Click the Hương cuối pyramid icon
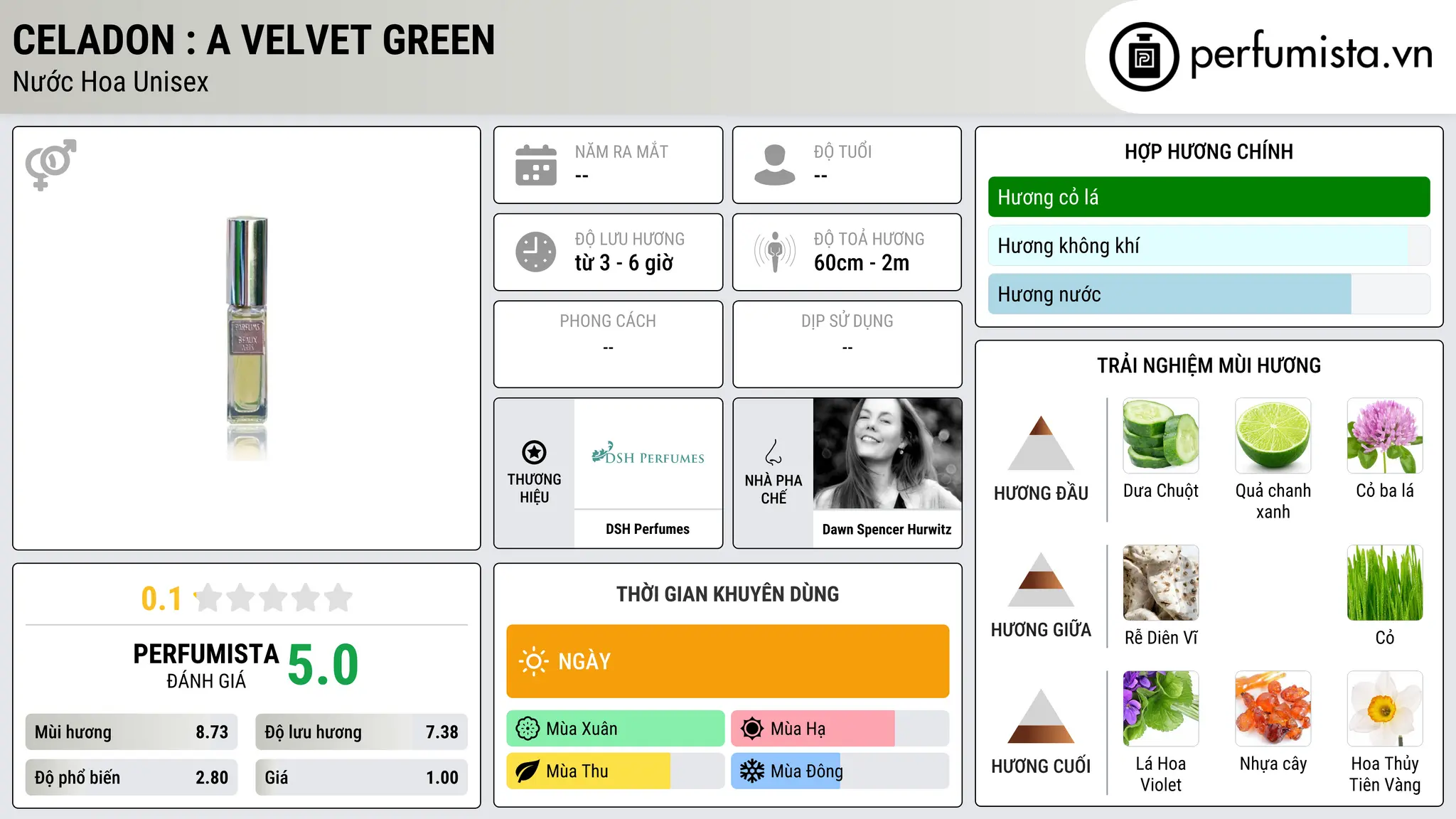The height and width of the screenshot is (819, 1456). (x=1041, y=716)
